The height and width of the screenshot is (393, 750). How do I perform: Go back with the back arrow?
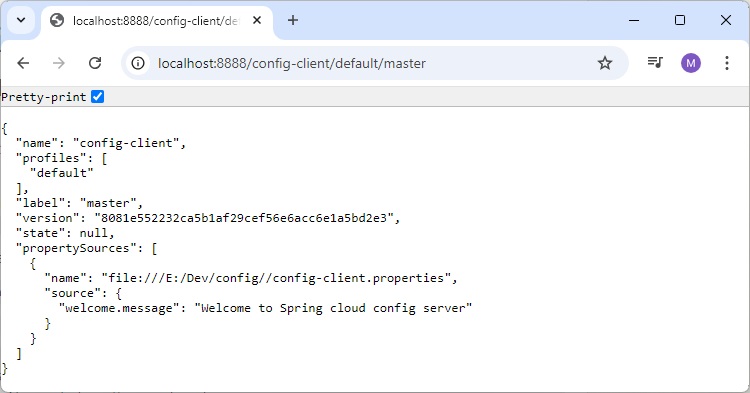pyautogui.click(x=23, y=63)
